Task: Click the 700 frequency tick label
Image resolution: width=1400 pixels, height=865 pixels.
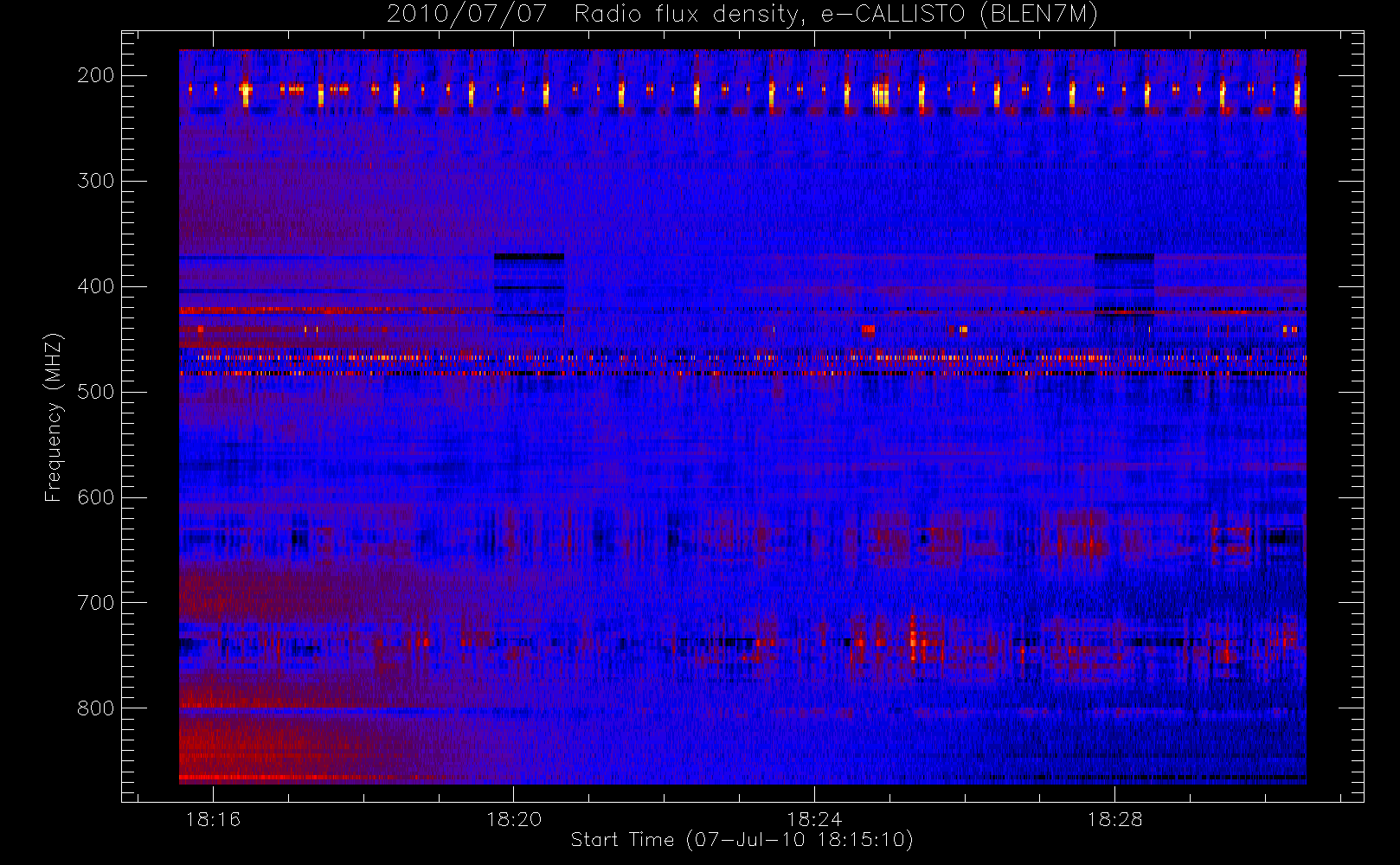Action: click(x=96, y=603)
